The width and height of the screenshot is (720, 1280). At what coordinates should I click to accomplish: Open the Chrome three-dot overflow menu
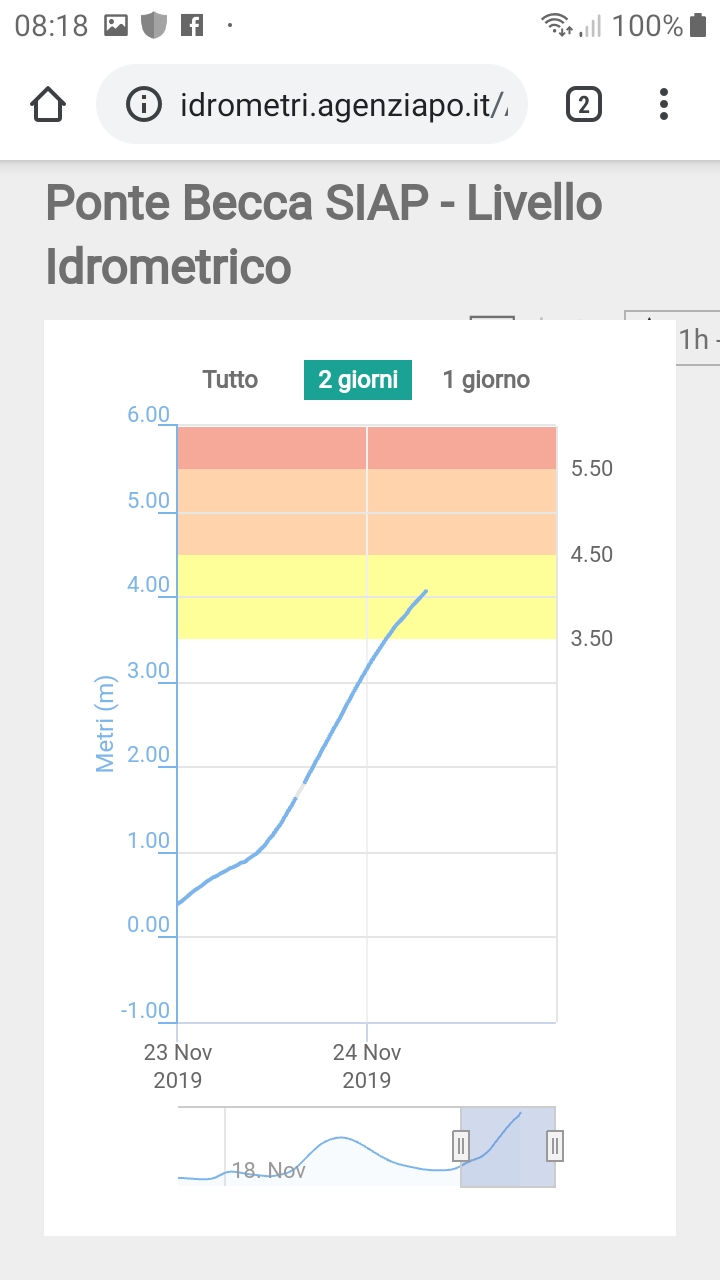pos(664,104)
